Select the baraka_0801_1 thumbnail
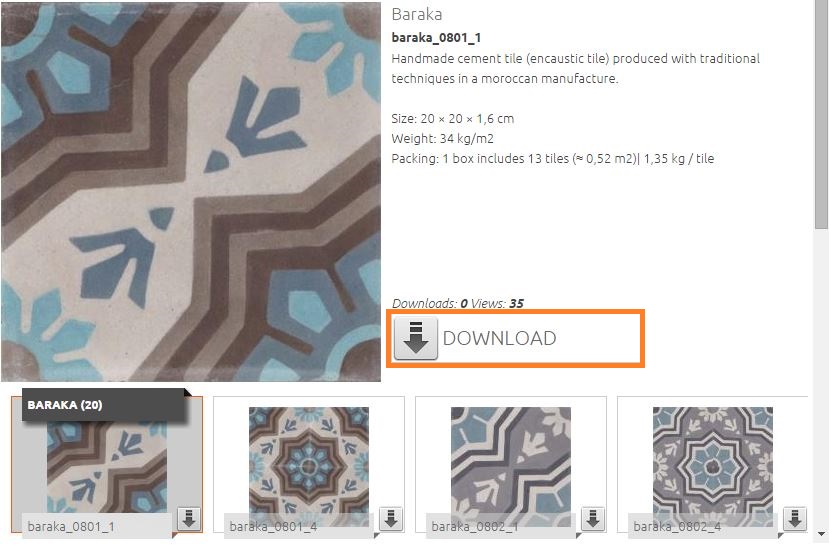Viewport: 829px width, 547px height. click(x=107, y=467)
